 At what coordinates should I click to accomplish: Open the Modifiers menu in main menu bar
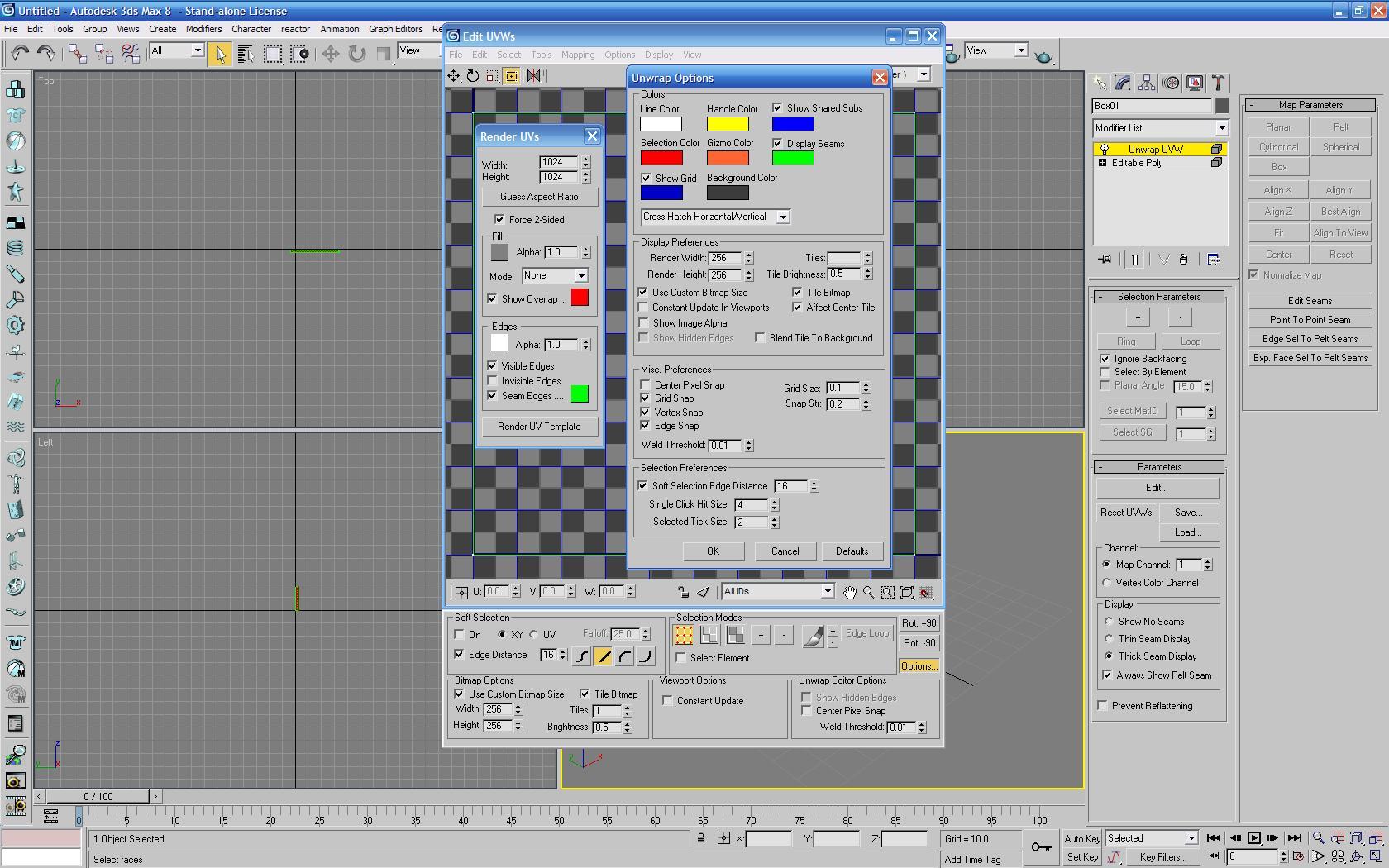(203, 29)
